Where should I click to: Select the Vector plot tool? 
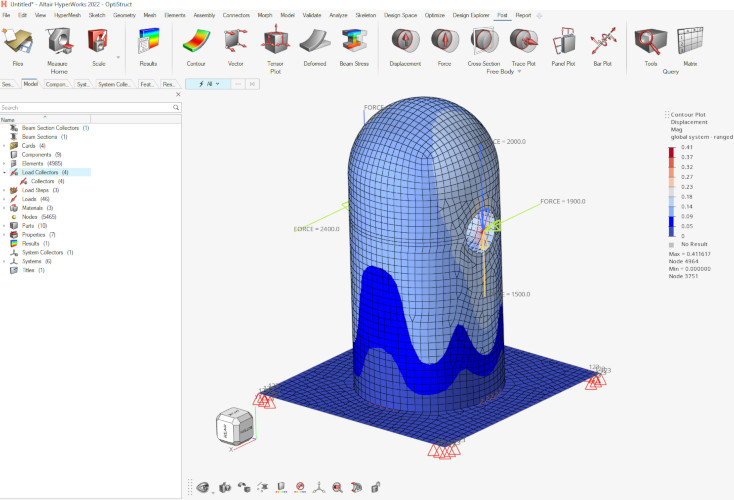(x=235, y=45)
